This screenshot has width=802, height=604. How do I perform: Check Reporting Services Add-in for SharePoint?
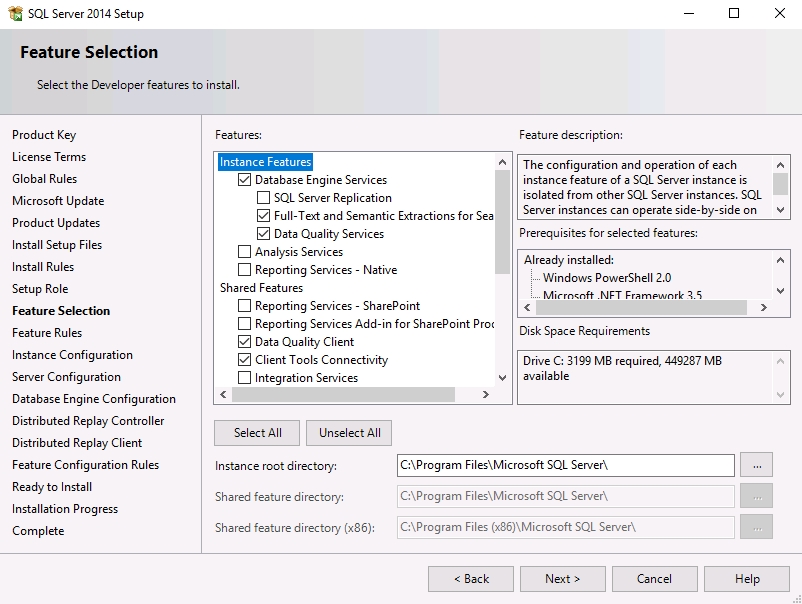[x=244, y=323]
